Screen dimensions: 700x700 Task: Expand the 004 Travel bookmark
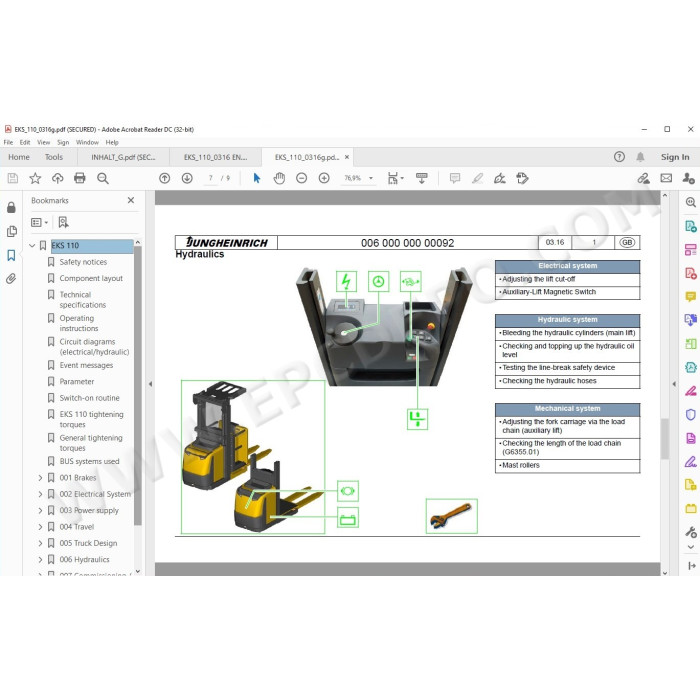click(40, 527)
